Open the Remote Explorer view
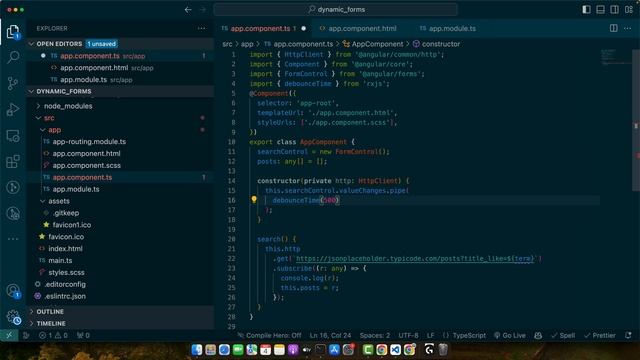The height and width of the screenshot is (360, 640). (x=13, y=136)
